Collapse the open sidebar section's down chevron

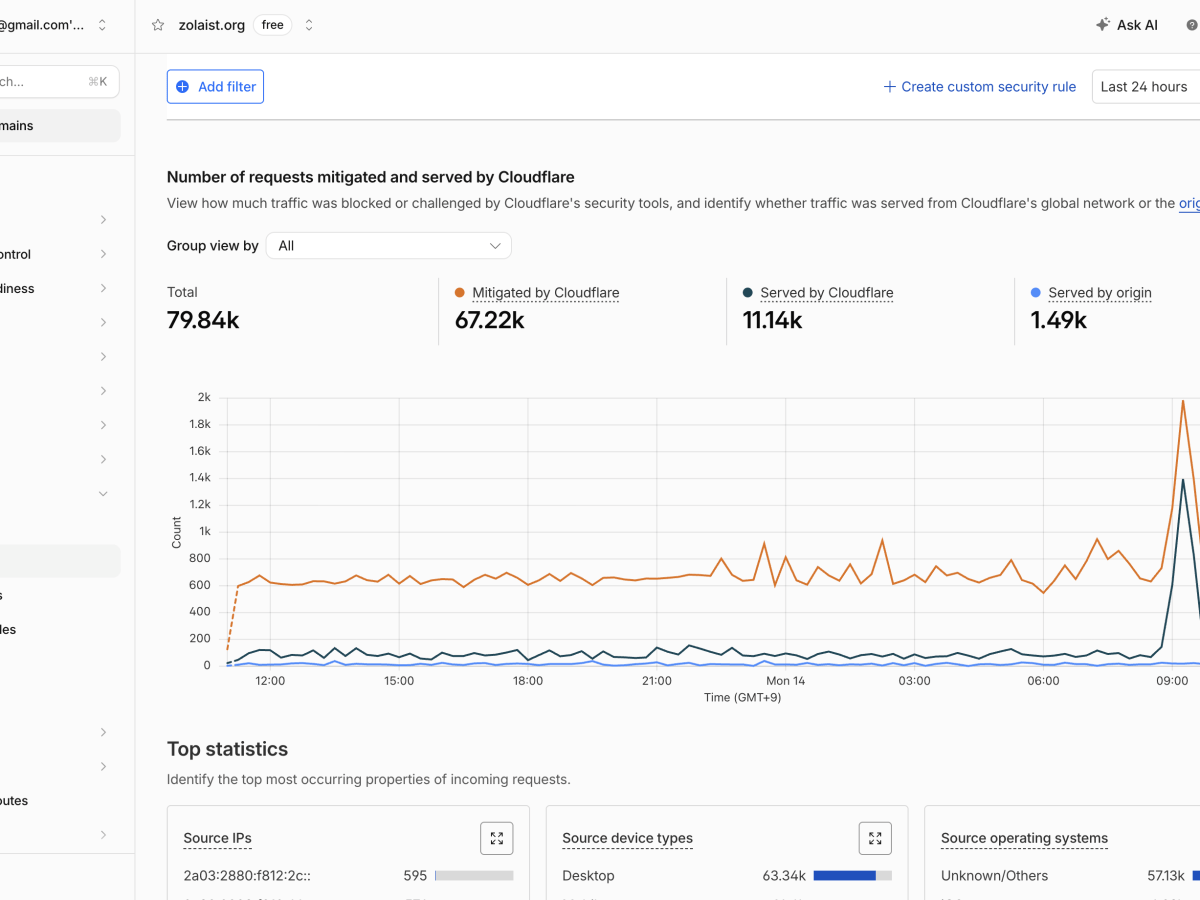(x=103, y=493)
